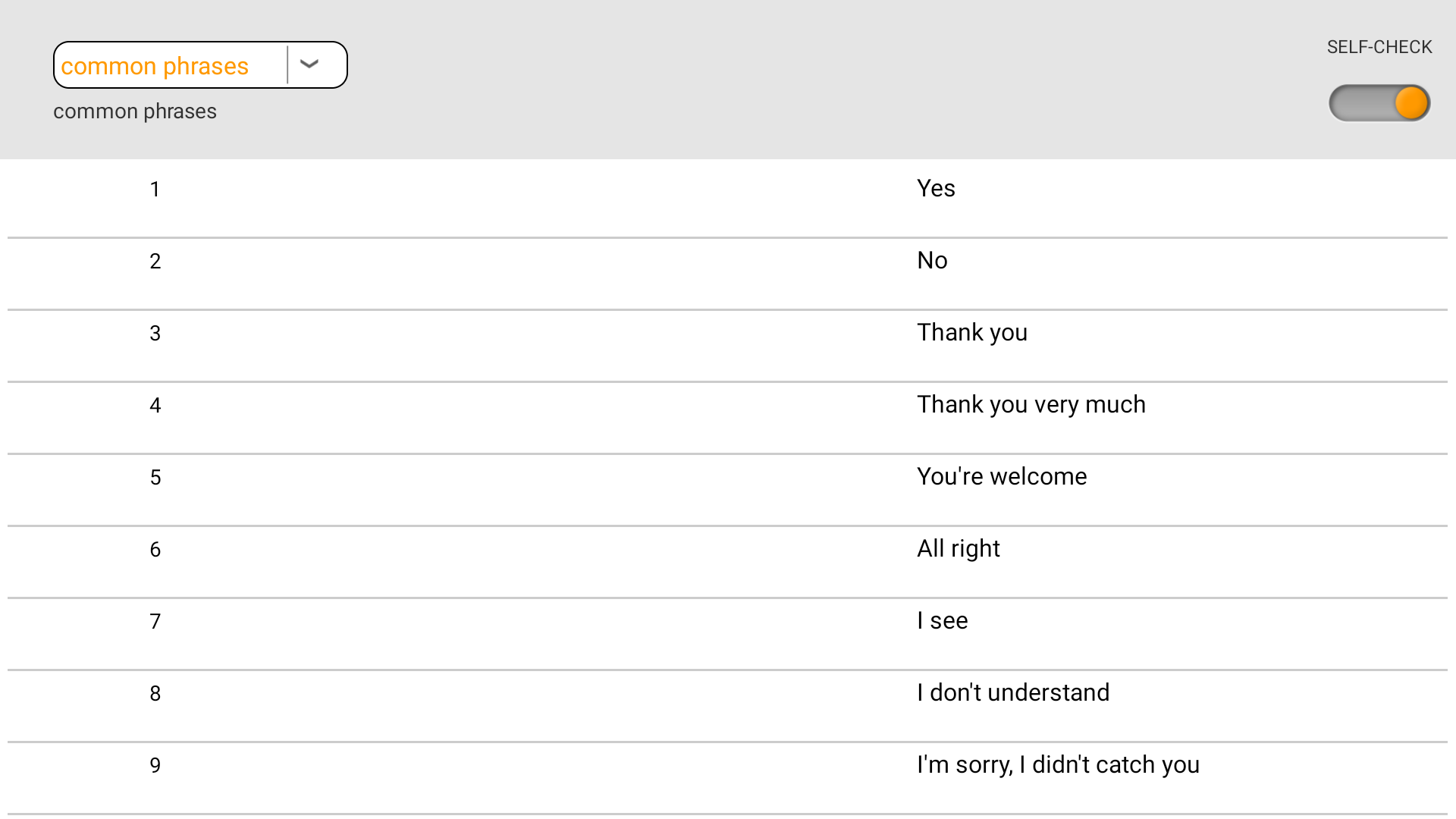This screenshot has height=819, width=1456.
Task: Open the "You're welcome" phrase row
Action: point(1001,477)
